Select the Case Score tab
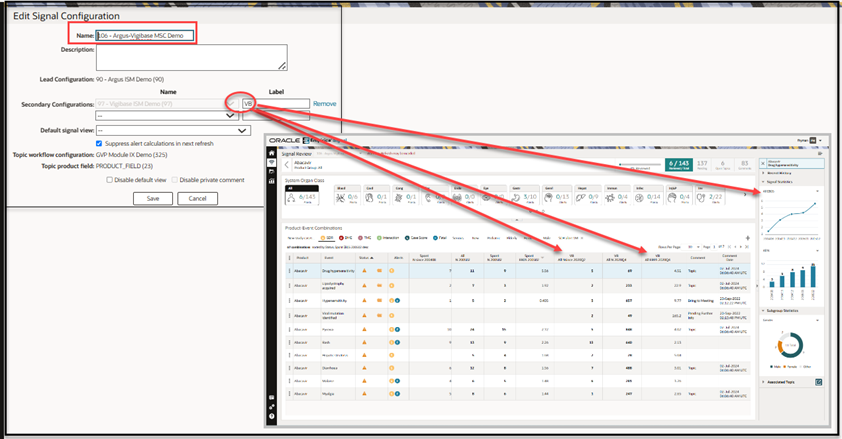The height and width of the screenshot is (439, 842). [416, 238]
